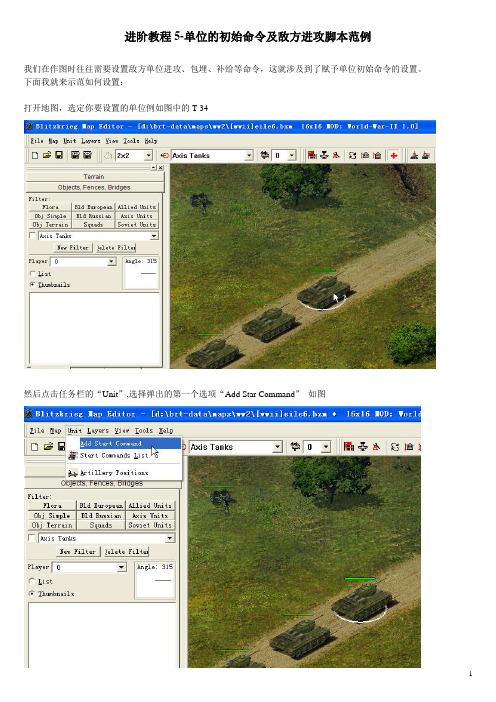Click Angle 315 direction control in first editor
Screen dimensions: 496x702
pos(141,273)
